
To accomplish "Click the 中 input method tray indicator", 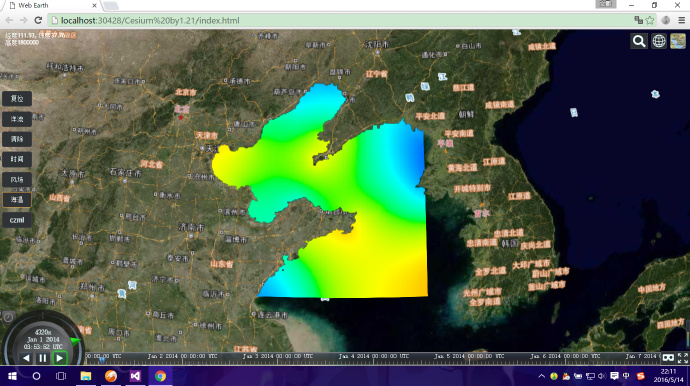I will [626, 376].
